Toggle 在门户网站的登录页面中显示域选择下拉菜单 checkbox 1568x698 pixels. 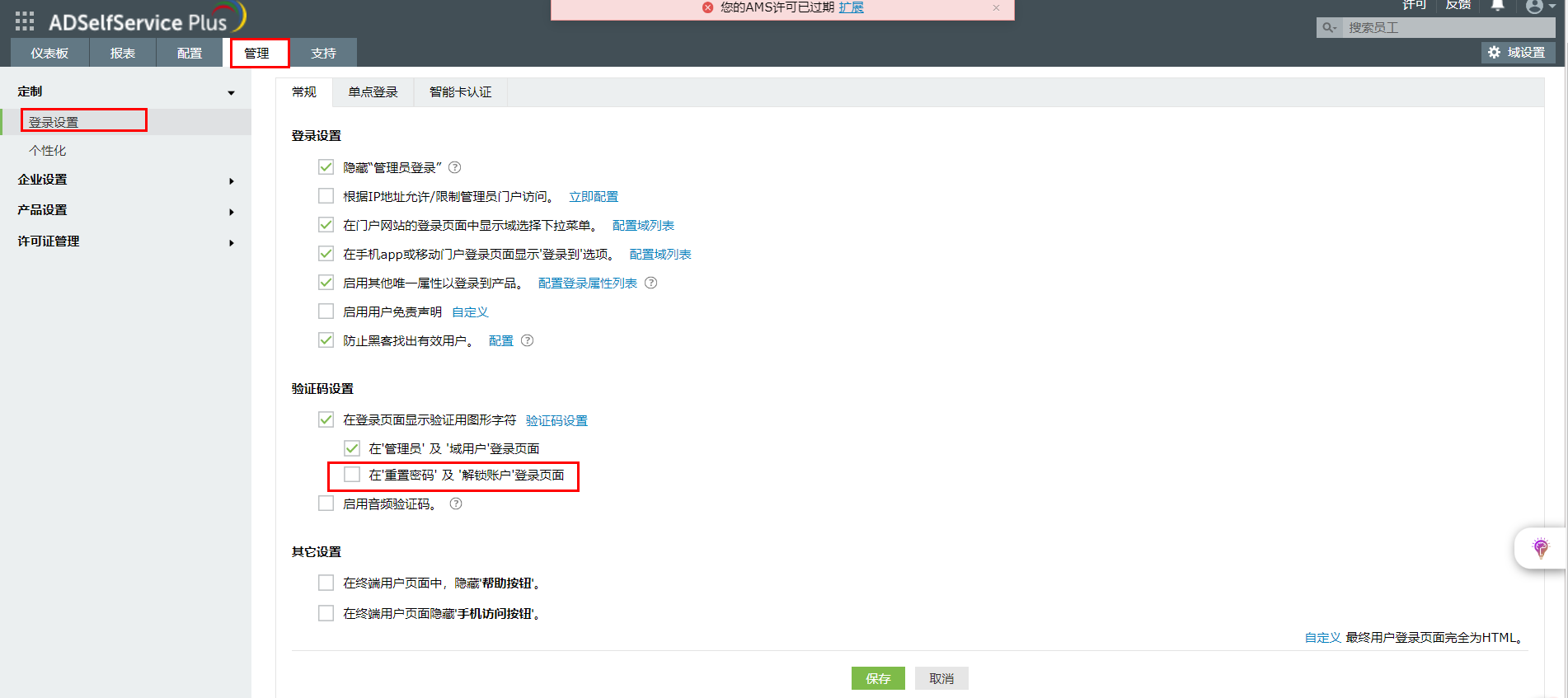[326, 225]
